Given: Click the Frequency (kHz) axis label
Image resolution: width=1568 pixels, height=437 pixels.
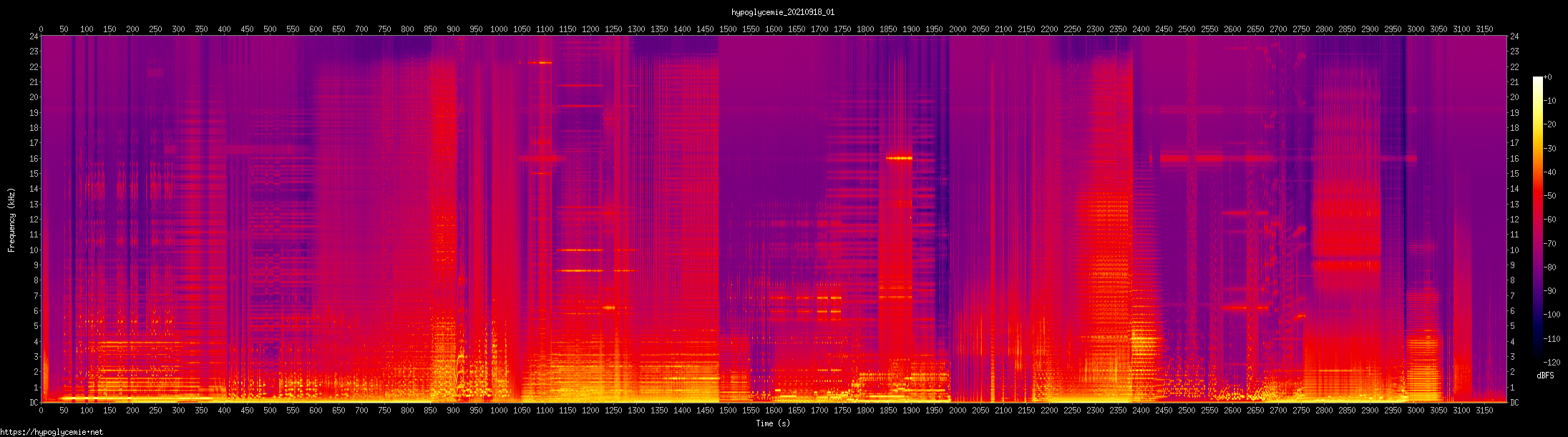Looking at the screenshot, I should [x=11, y=220].
